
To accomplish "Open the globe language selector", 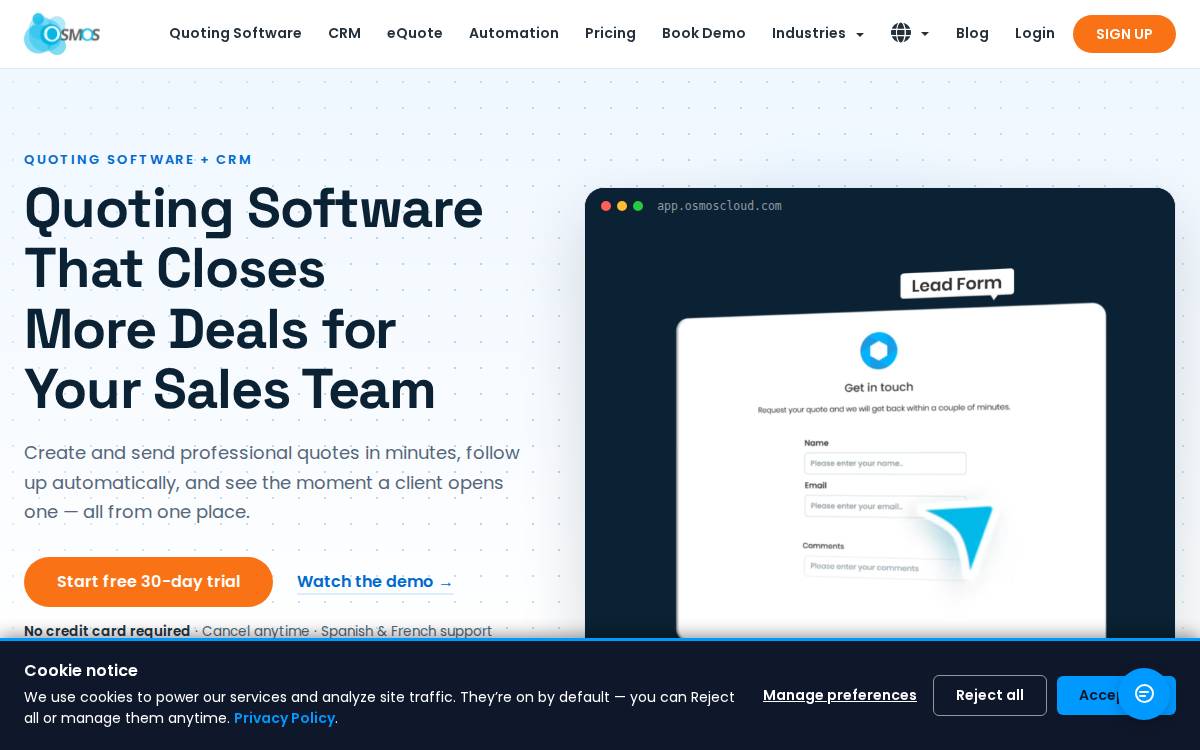I will pos(910,33).
